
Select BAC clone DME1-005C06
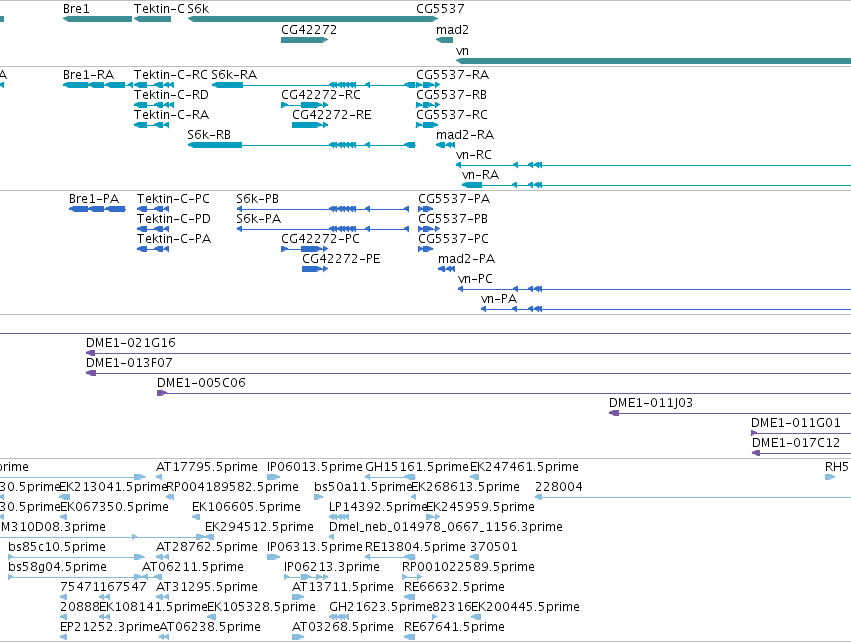(504, 393)
